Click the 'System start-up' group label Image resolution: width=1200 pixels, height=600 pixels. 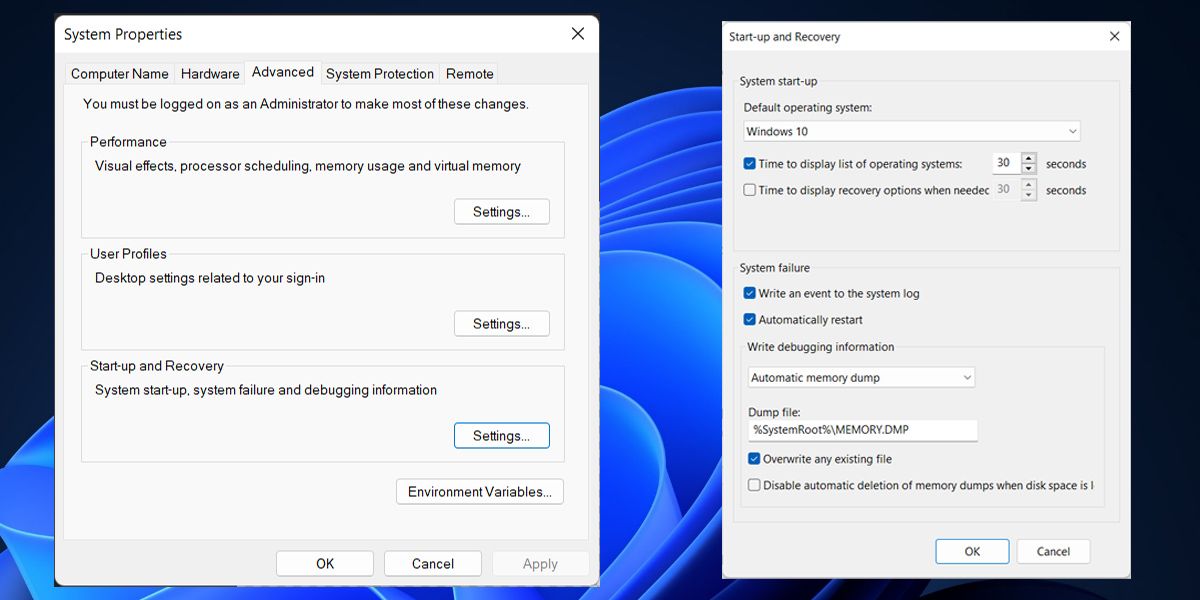point(779,81)
